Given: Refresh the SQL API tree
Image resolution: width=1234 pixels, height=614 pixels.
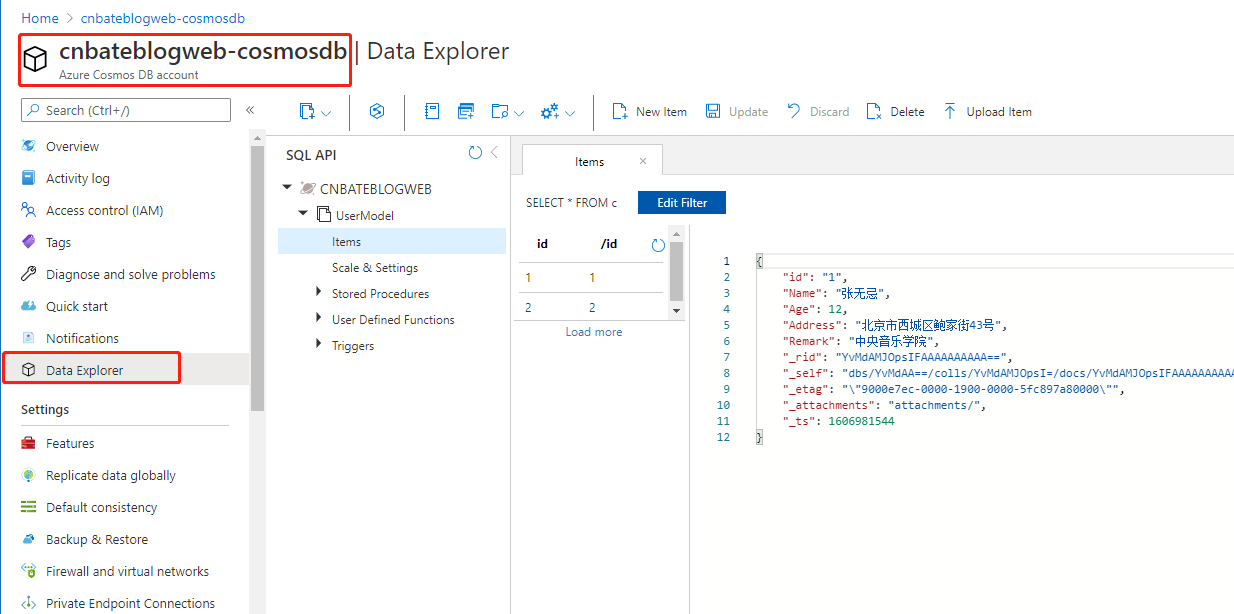Looking at the screenshot, I should tap(475, 153).
